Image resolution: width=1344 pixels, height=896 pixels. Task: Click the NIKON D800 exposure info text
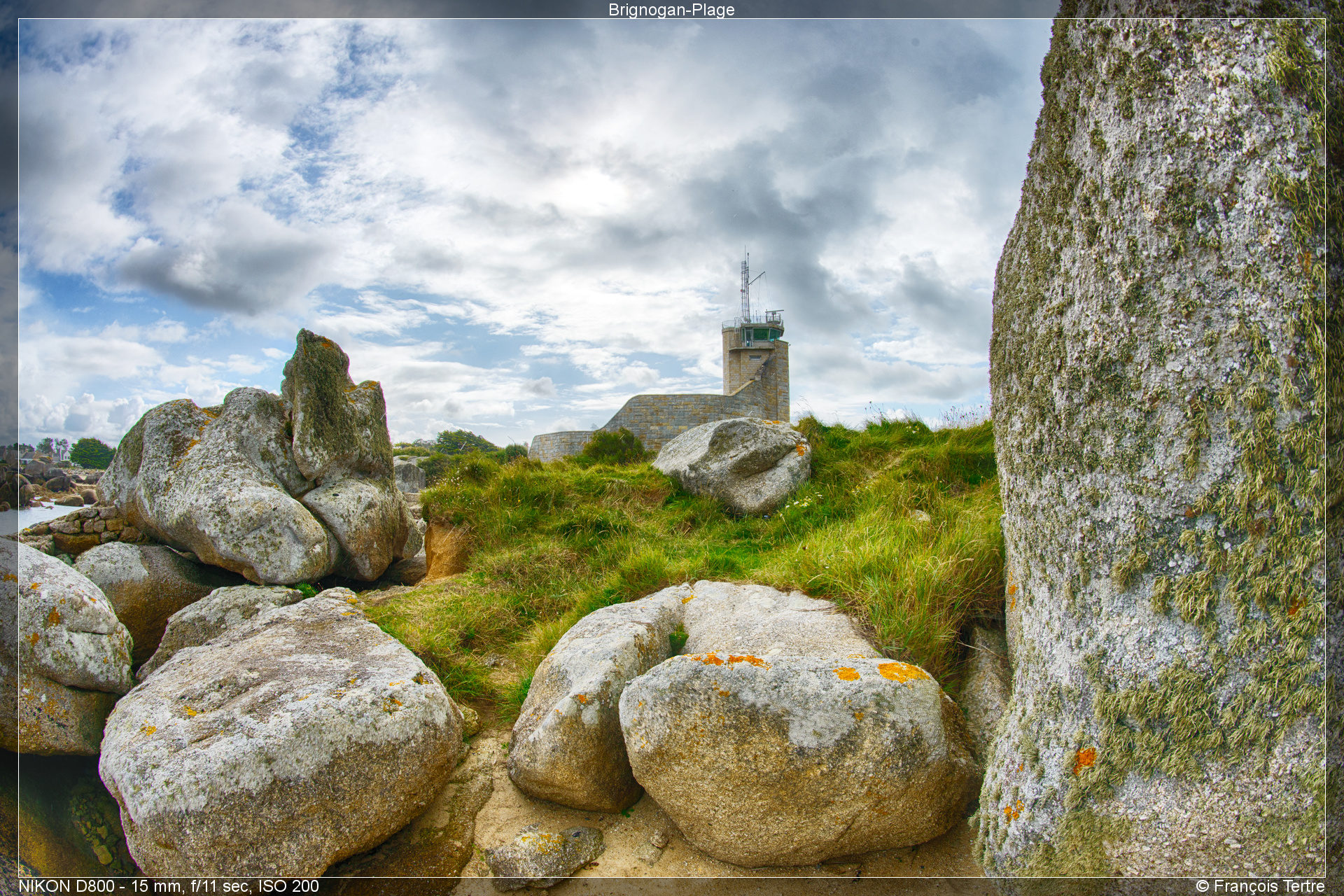[x=169, y=886]
